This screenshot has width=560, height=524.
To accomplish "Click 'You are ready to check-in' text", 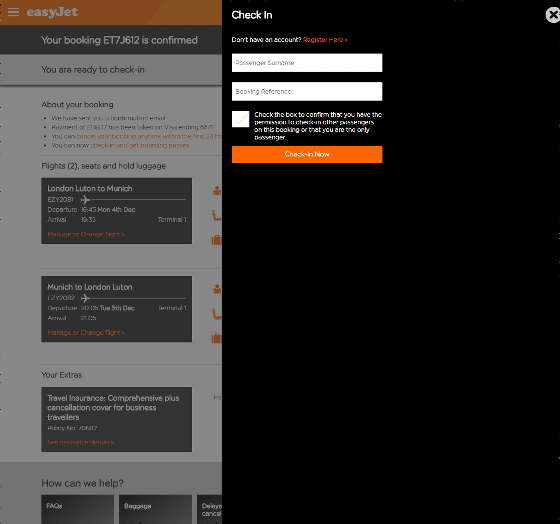I will (x=93, y=70).
